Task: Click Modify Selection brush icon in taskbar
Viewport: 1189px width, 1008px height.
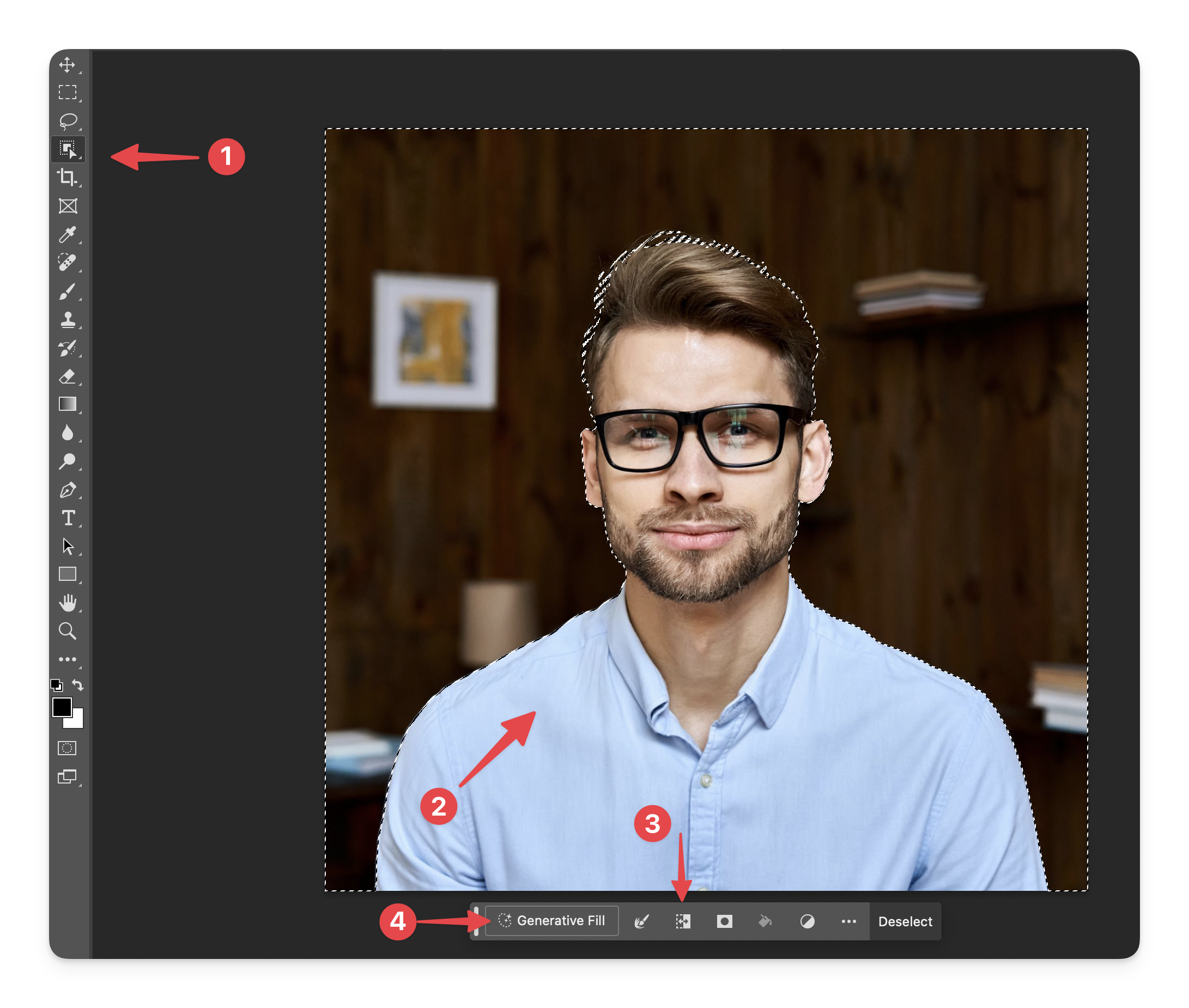Action: pyautogui.click(x=642, y=921)
